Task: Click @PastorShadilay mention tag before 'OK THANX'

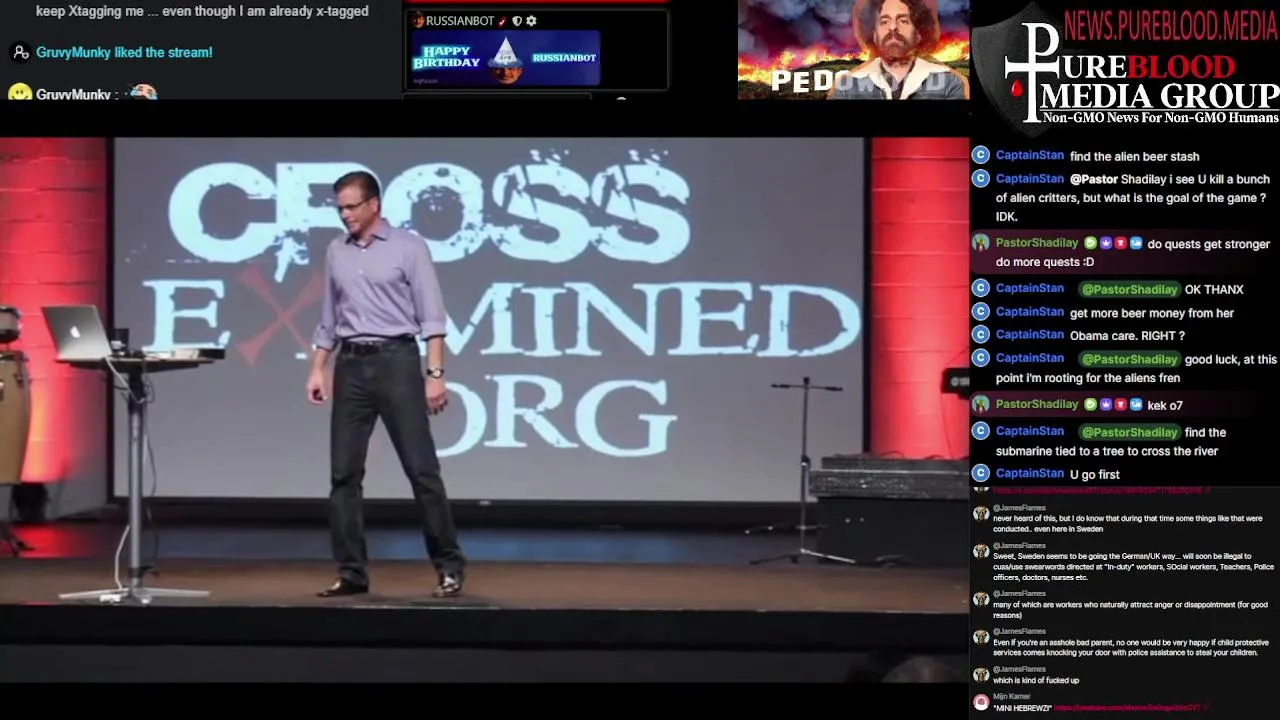Action: (x=1129, y=289)
